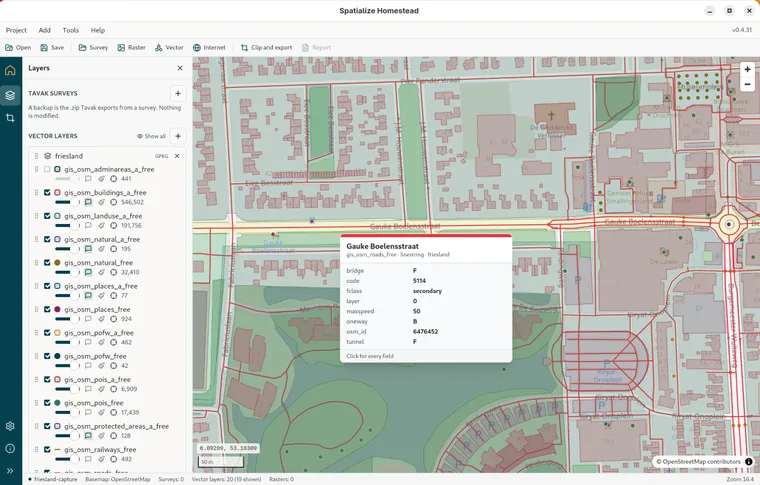Click 'Click for every field' in popup
Screen dimensions: 760x485
[x=370, y=356]
